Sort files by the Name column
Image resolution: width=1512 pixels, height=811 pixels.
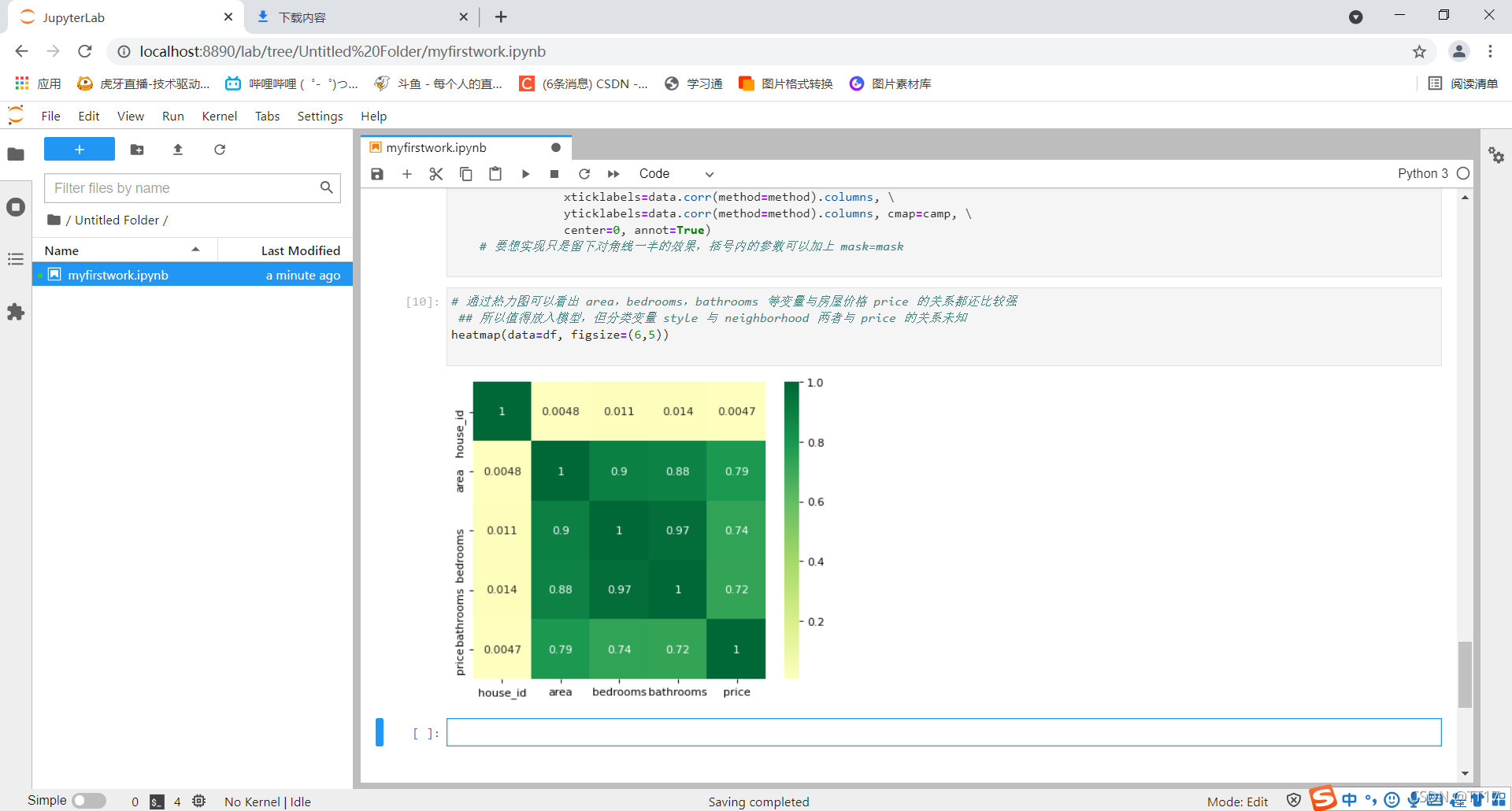[124, 250]
